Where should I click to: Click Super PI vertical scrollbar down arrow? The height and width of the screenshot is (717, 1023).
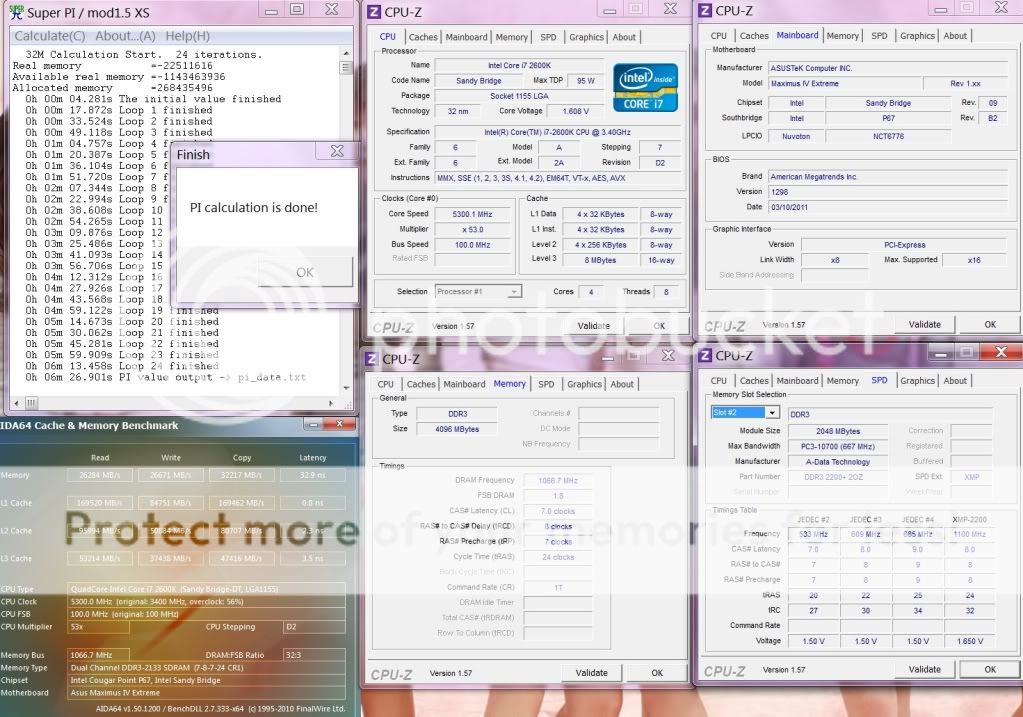[346, 388]
